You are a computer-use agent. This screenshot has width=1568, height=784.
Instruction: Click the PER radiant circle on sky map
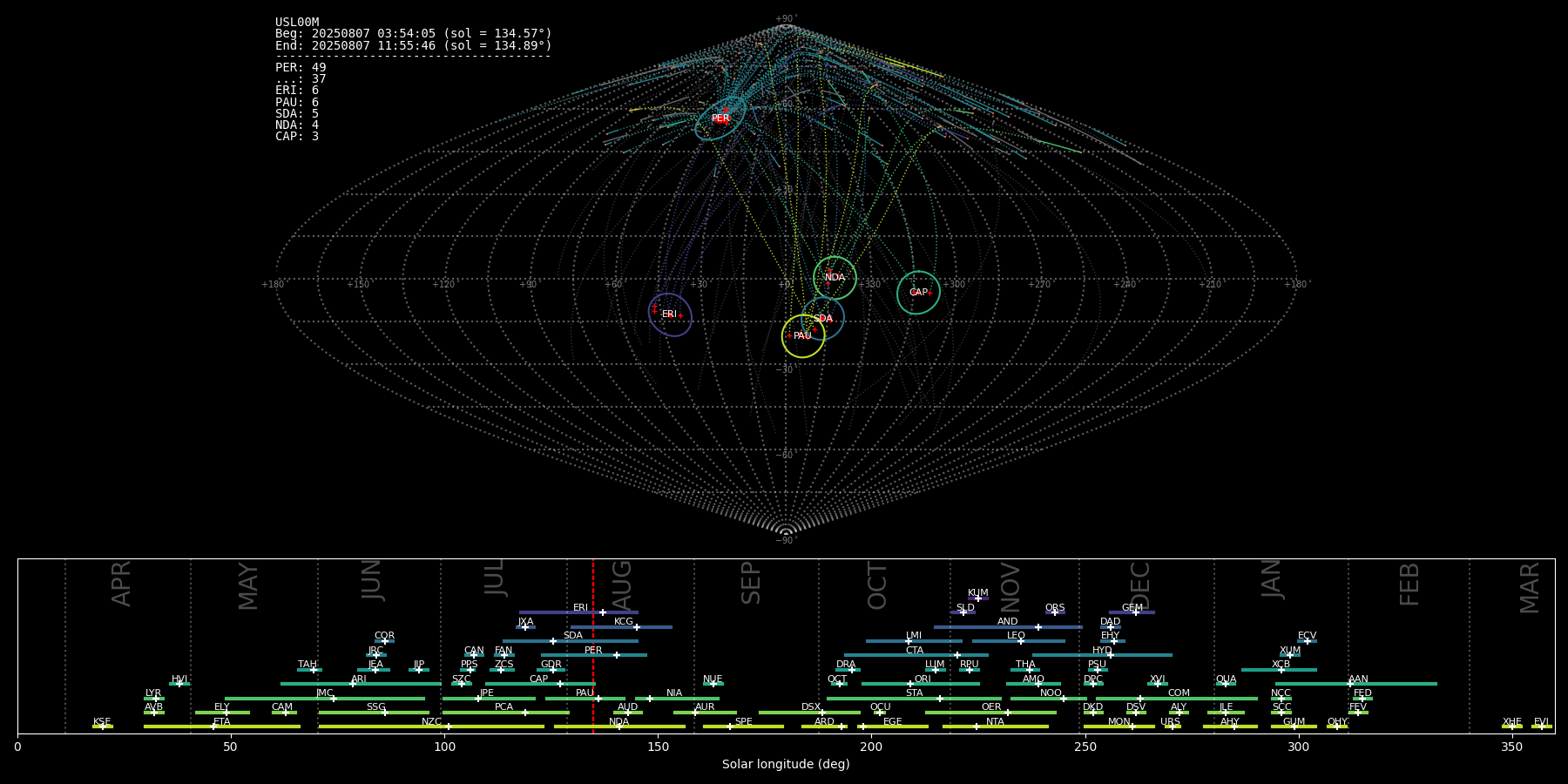click(x=720, y=118)
